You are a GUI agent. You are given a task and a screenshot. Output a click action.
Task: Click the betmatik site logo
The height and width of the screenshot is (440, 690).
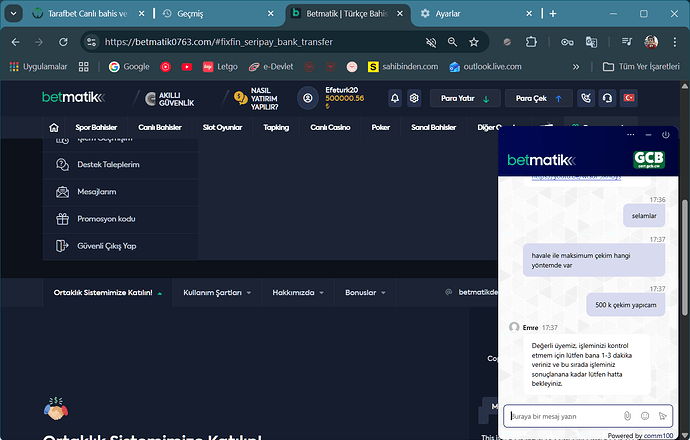(73, 97)
